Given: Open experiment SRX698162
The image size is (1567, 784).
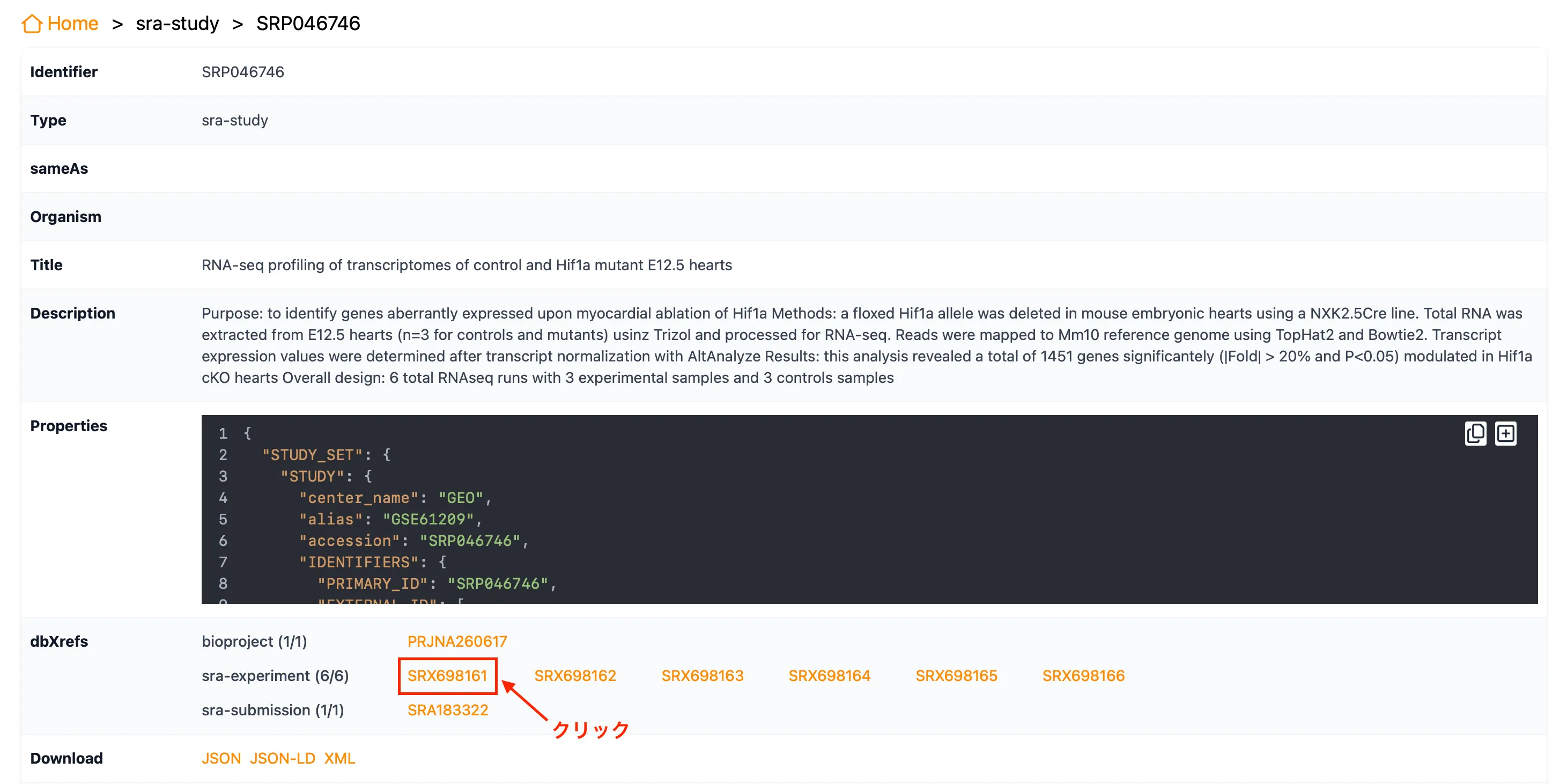Looking at the screenshot, I should pyautogui.click(x=575, y=676).
